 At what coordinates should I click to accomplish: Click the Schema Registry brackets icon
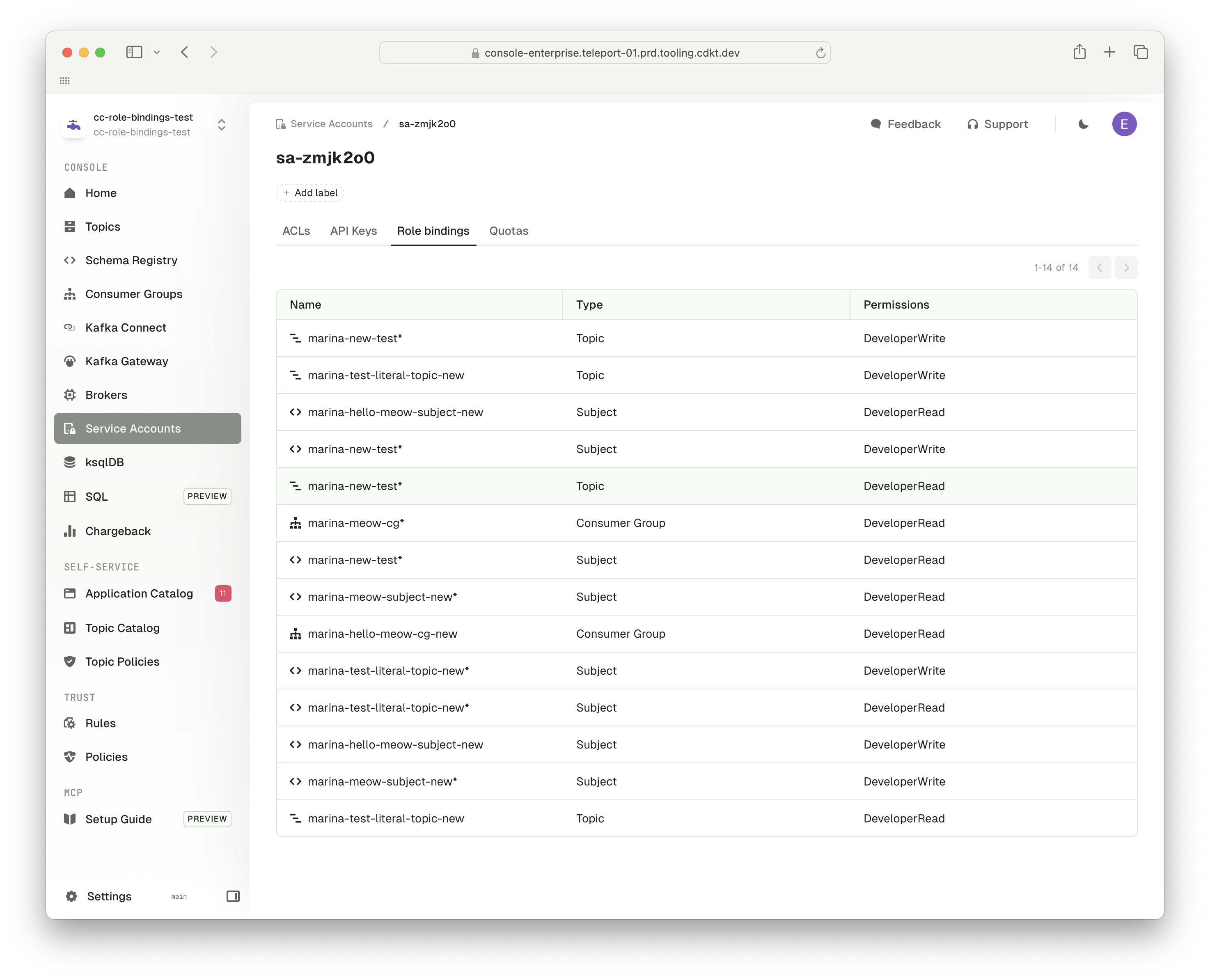(x=69, y=260)
